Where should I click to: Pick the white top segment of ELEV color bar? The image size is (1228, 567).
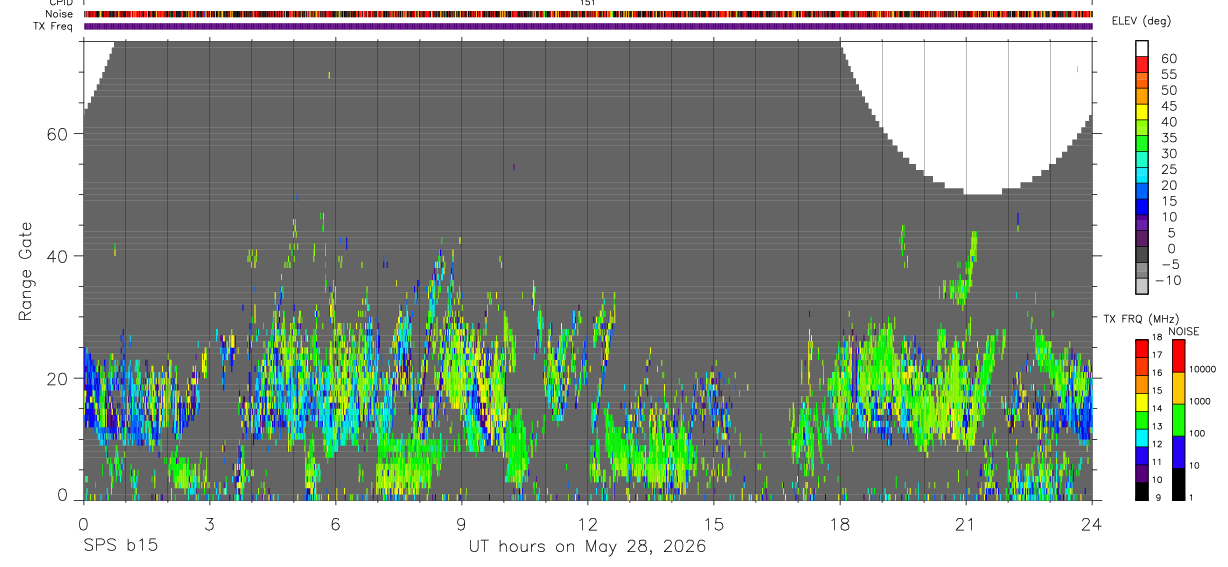1142,49
